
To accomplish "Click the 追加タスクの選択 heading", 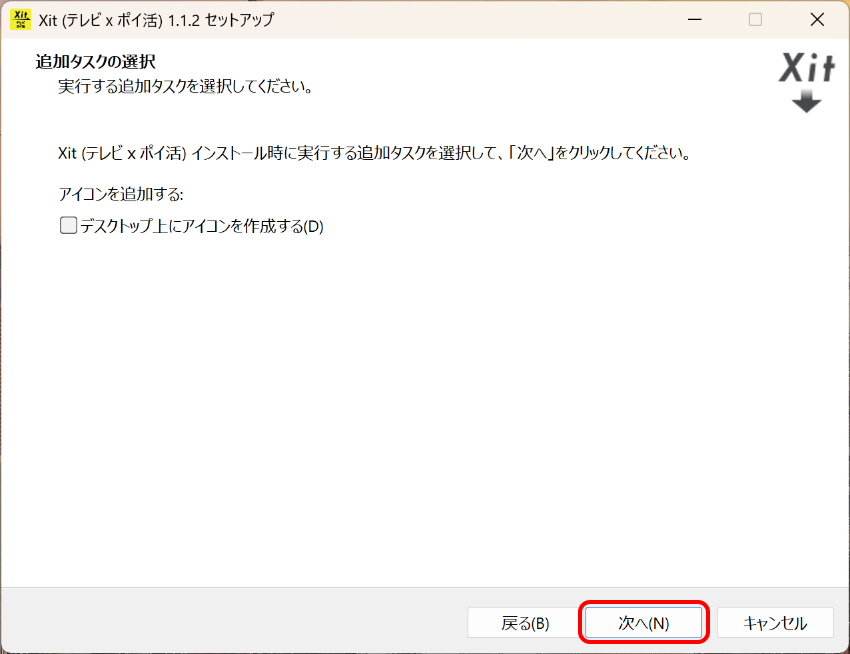I will click(x=95, y=62).
